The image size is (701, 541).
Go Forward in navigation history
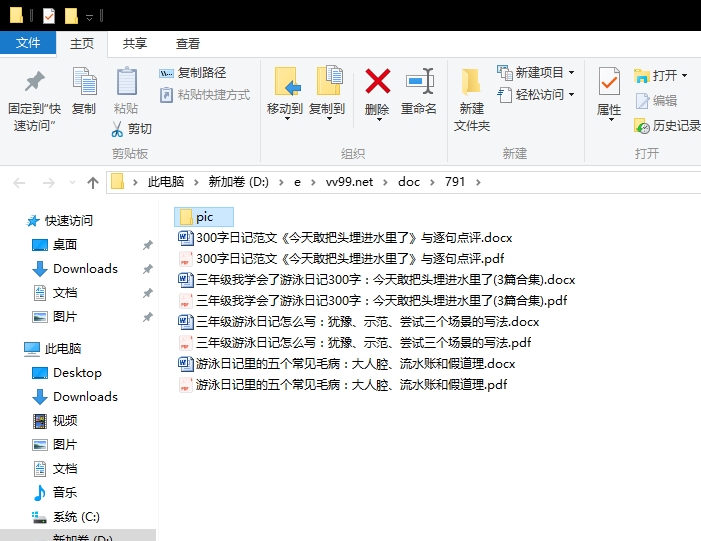[x=48, y=182]
